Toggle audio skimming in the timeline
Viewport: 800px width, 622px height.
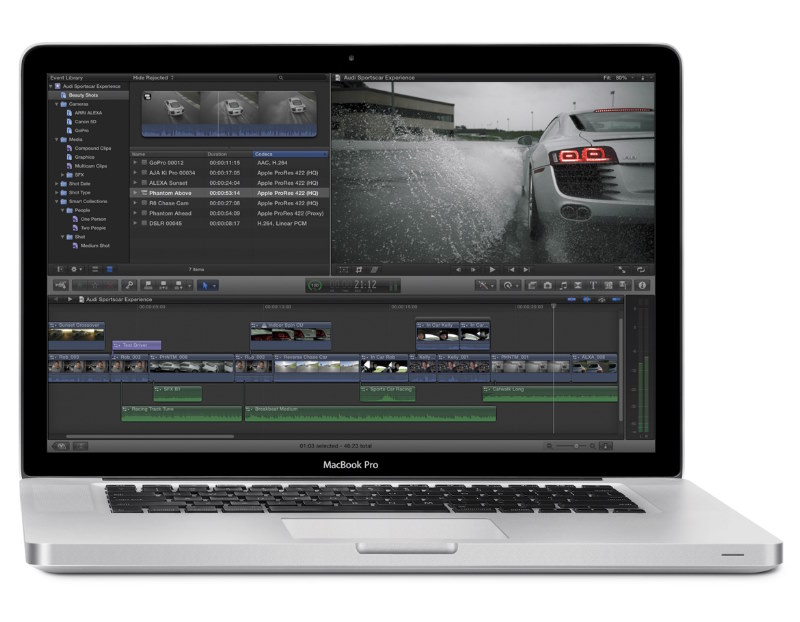point(587,300)
